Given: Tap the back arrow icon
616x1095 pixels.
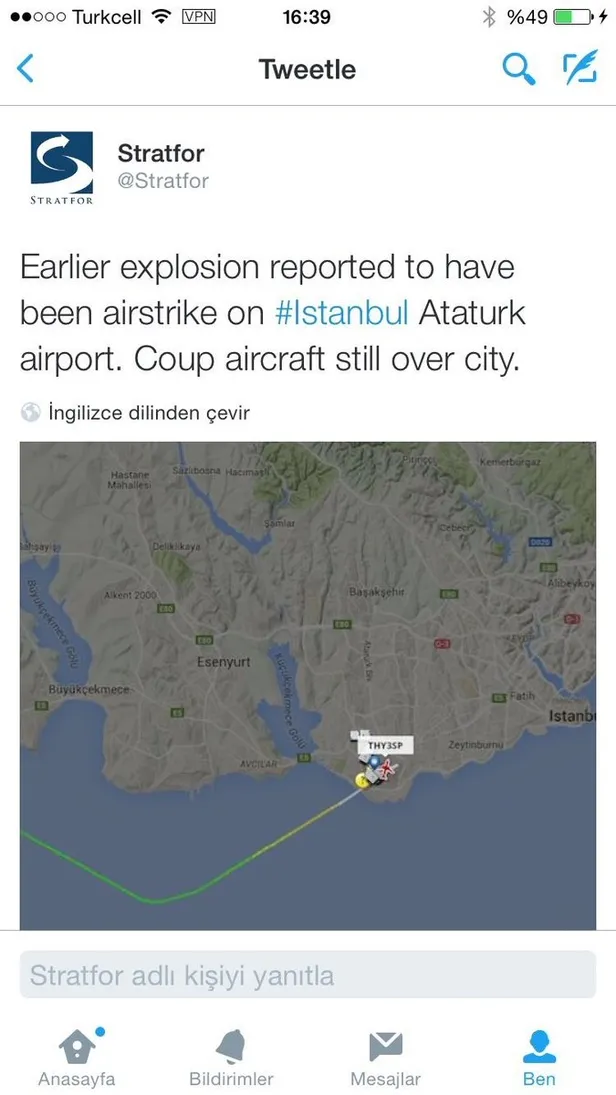Looking at the screenshot, I should 26,68.
